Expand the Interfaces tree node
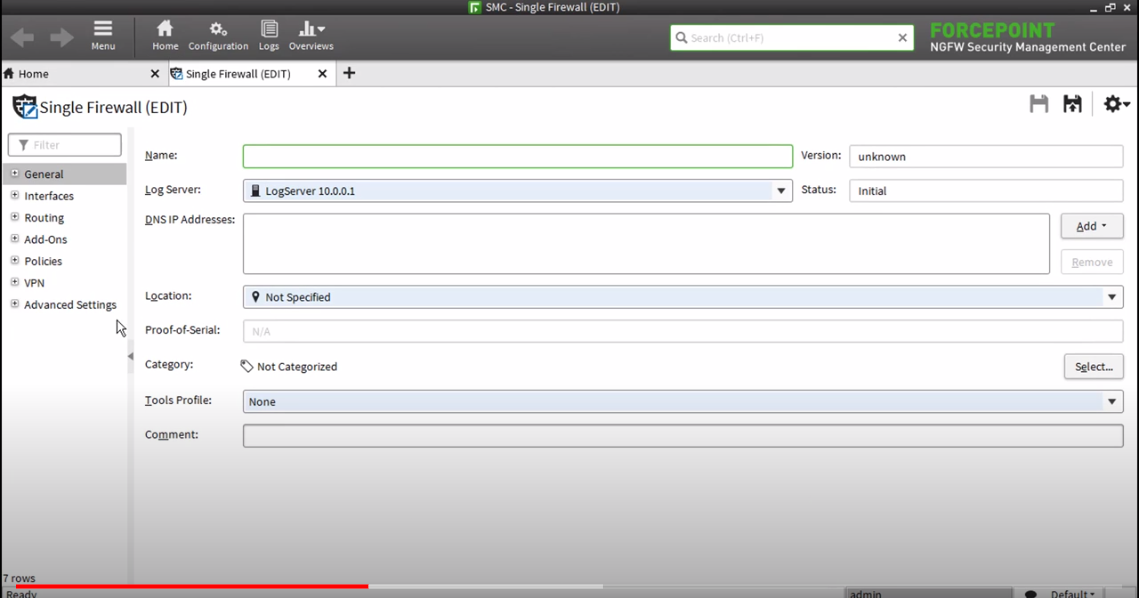This screenshot has width=1139, height=598. 15,195
